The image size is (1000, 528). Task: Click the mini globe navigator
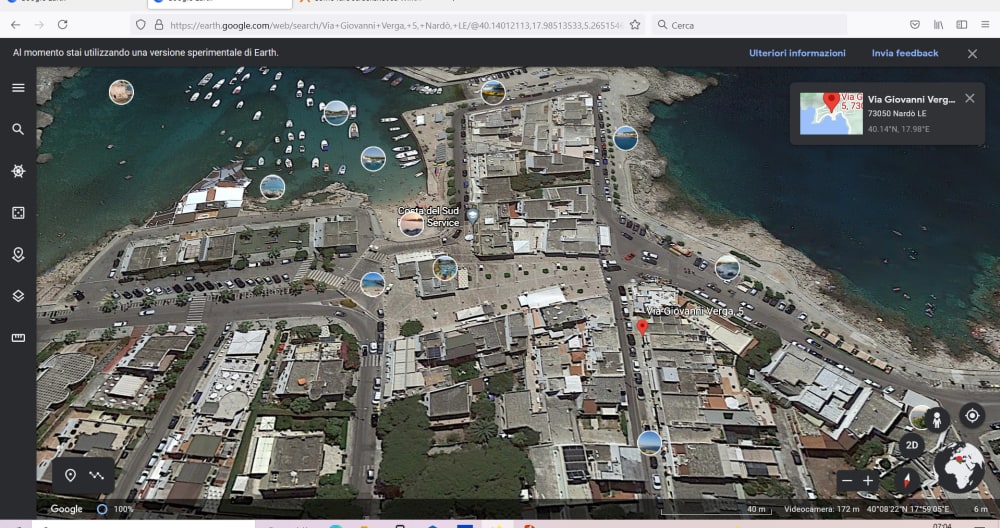(959, 467)
